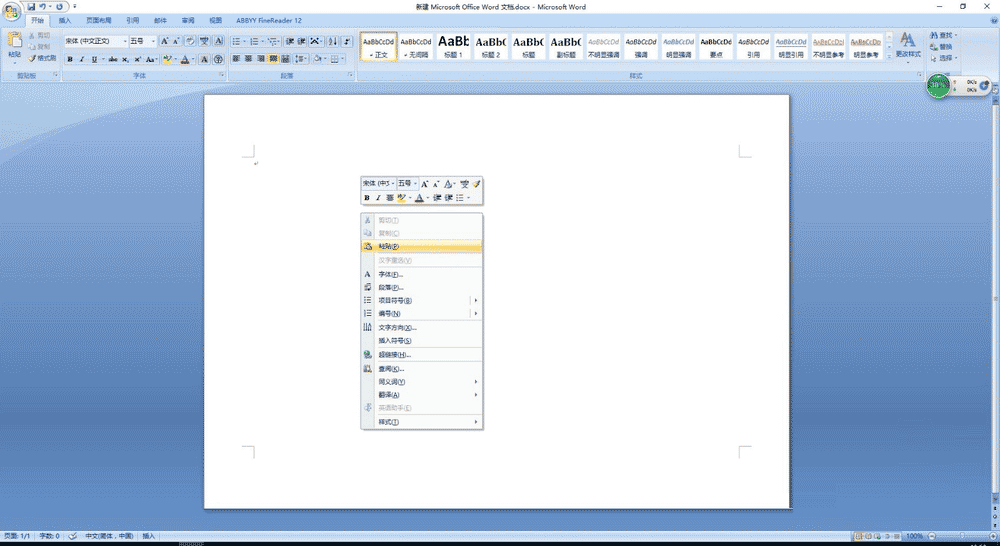
Task: Switch to the 页面布局 ribbon tab
Action: click(98, 20)
